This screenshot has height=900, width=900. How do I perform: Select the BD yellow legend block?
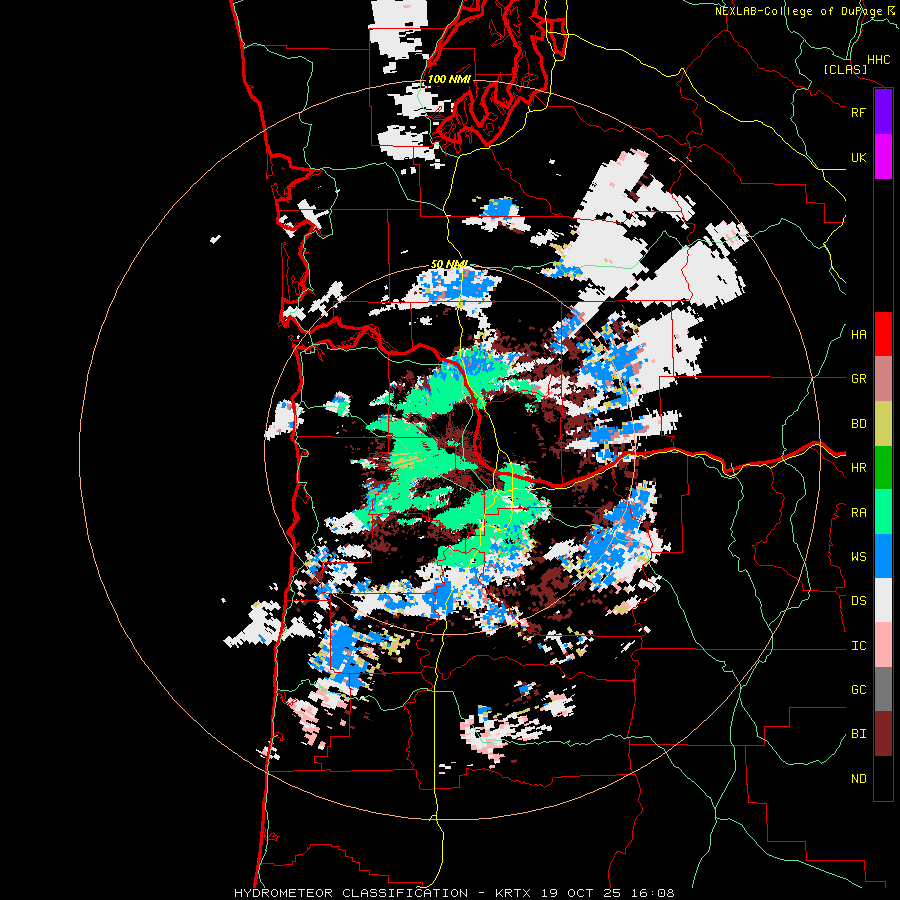tap(883, 424)
